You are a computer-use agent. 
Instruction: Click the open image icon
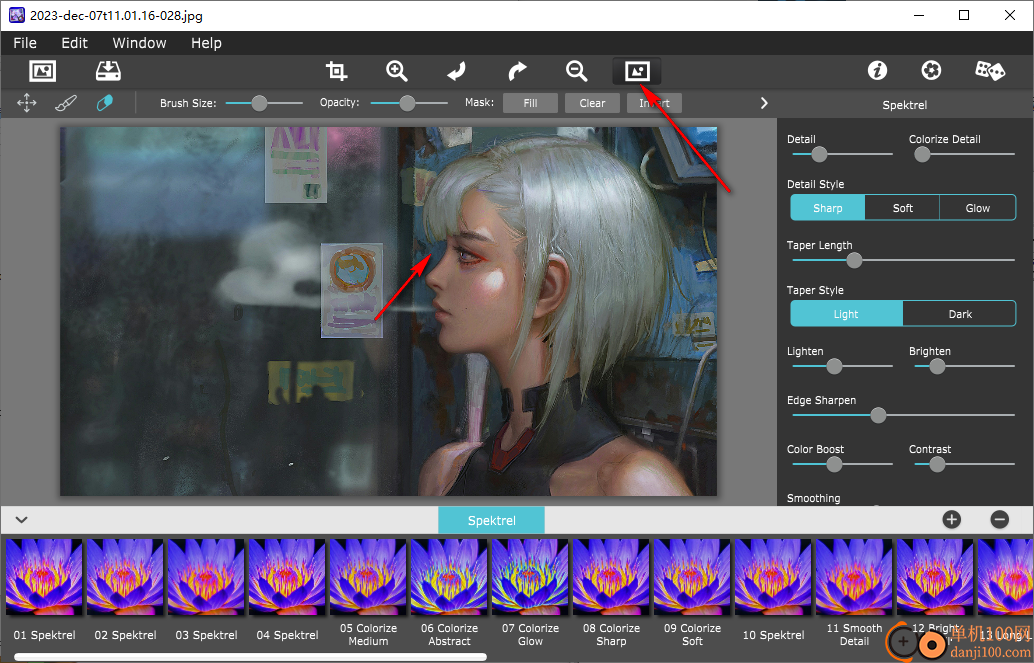click(x=43, y=71)
